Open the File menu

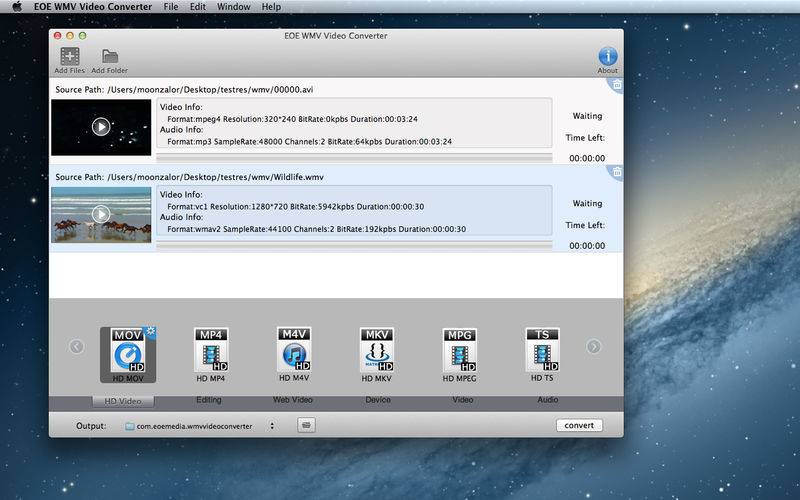point(171,7)
